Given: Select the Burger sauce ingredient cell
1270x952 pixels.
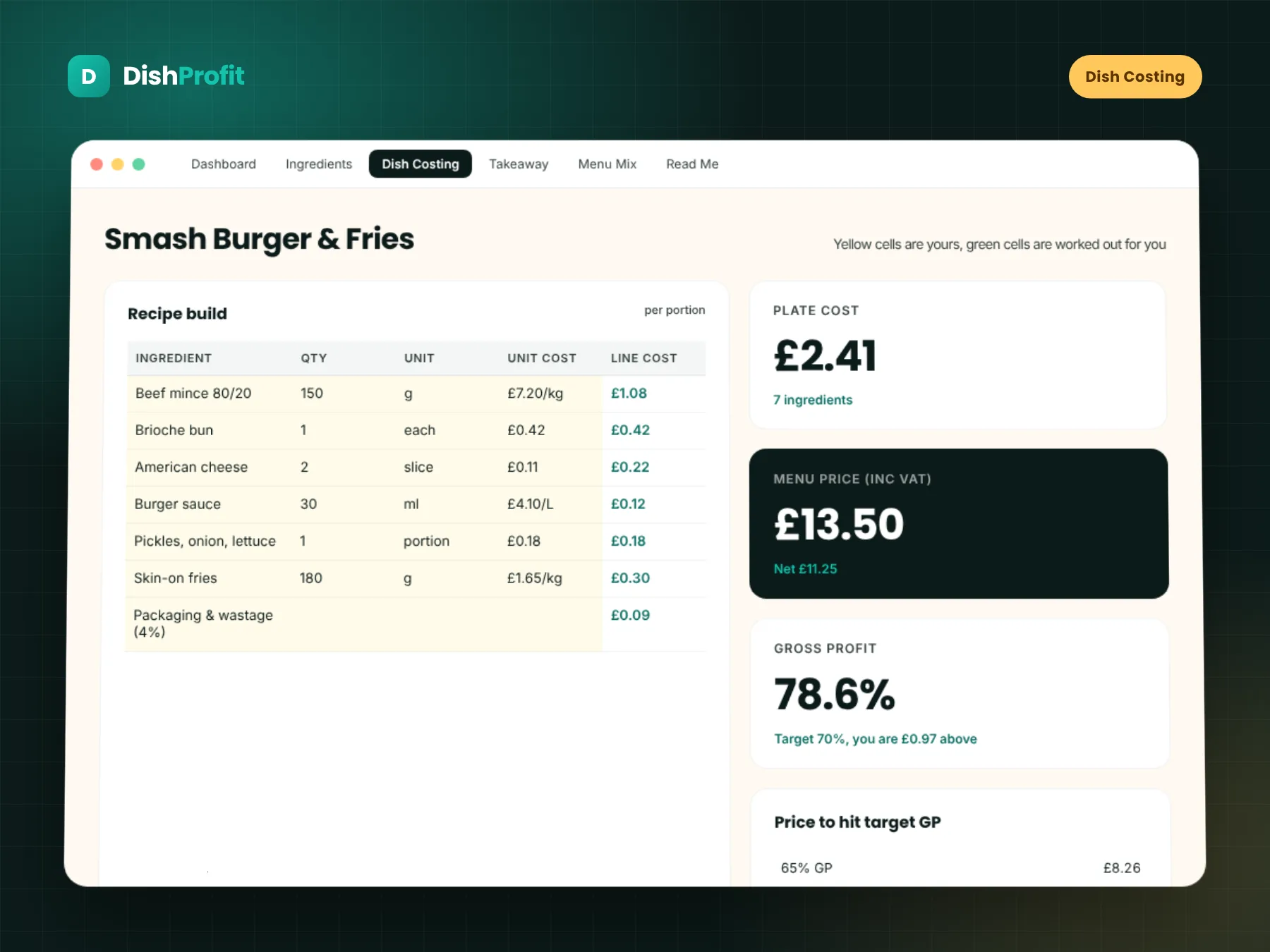Looking at the screenshot, I should coord(178,504).
